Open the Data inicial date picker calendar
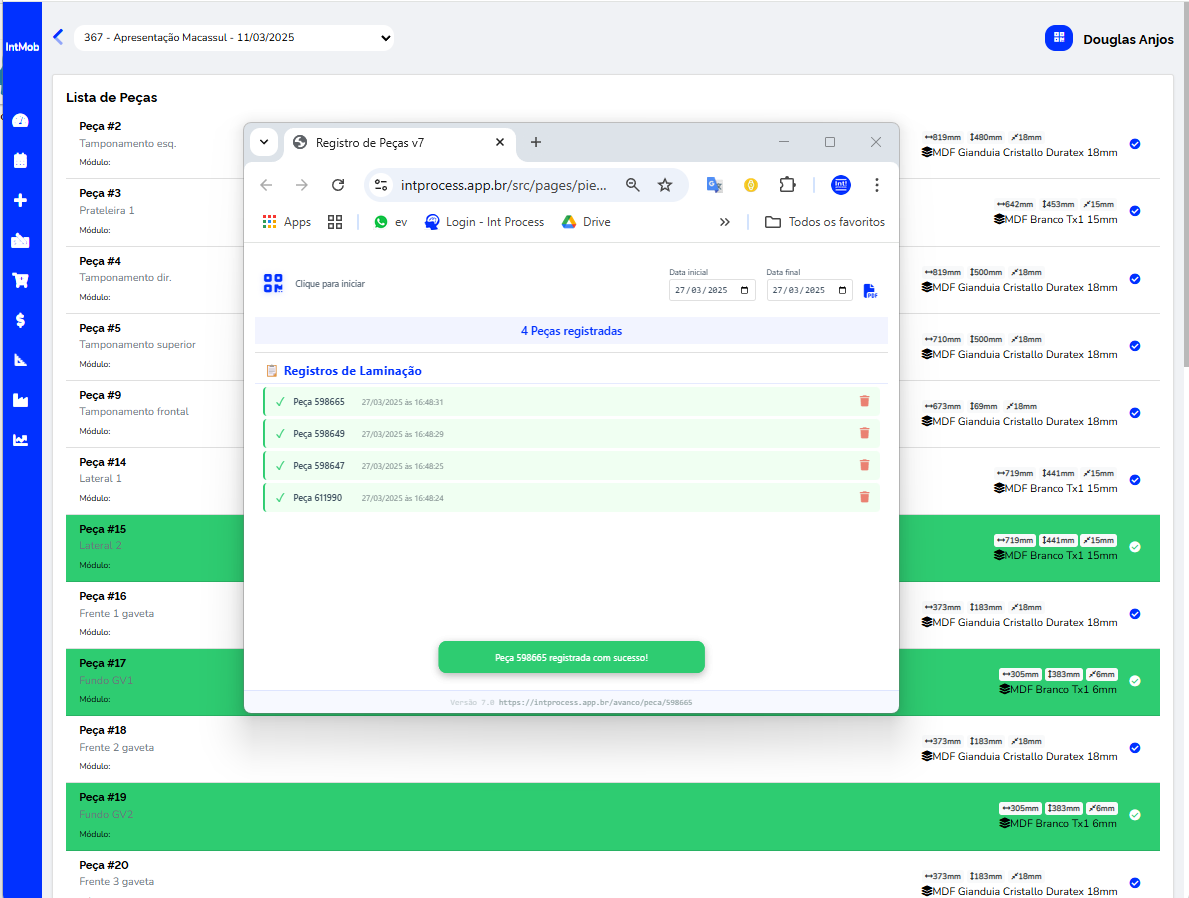The height and width of the screenshot is (898, 1189). (744, 291)
